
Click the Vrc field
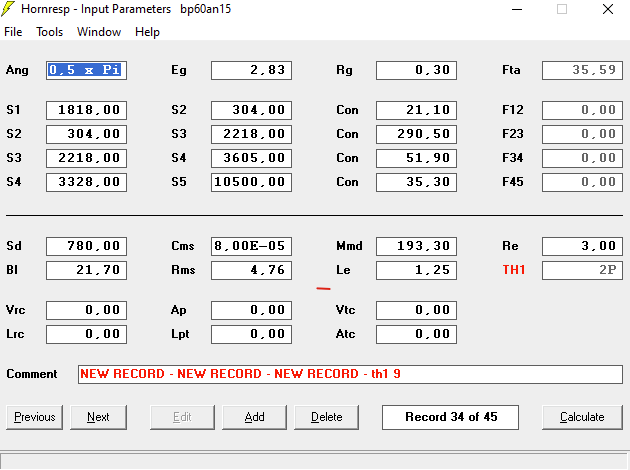(x=86, y=310)
